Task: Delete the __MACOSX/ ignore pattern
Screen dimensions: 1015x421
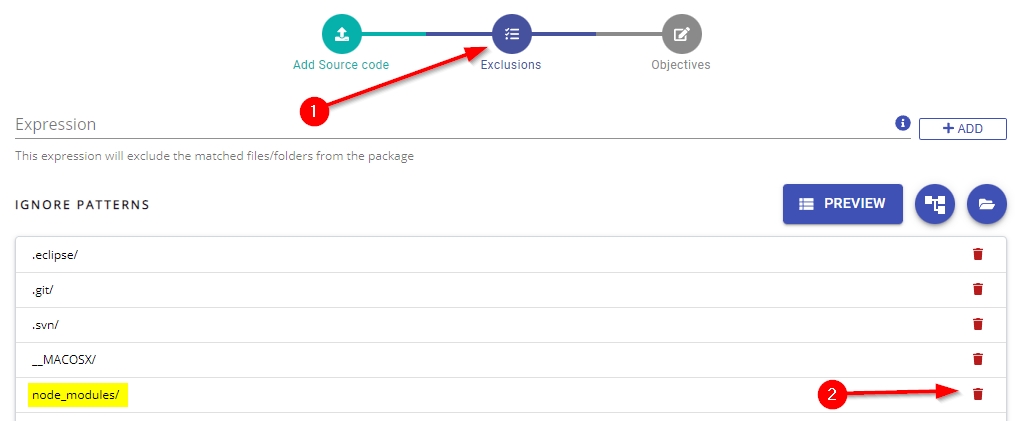Action: click(978, 359)
